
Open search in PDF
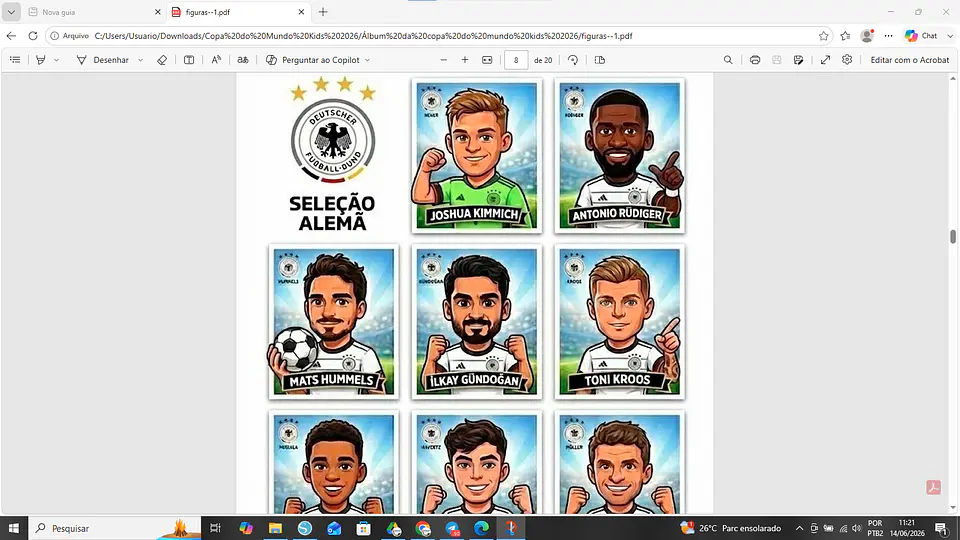click(x=728, y=60)
